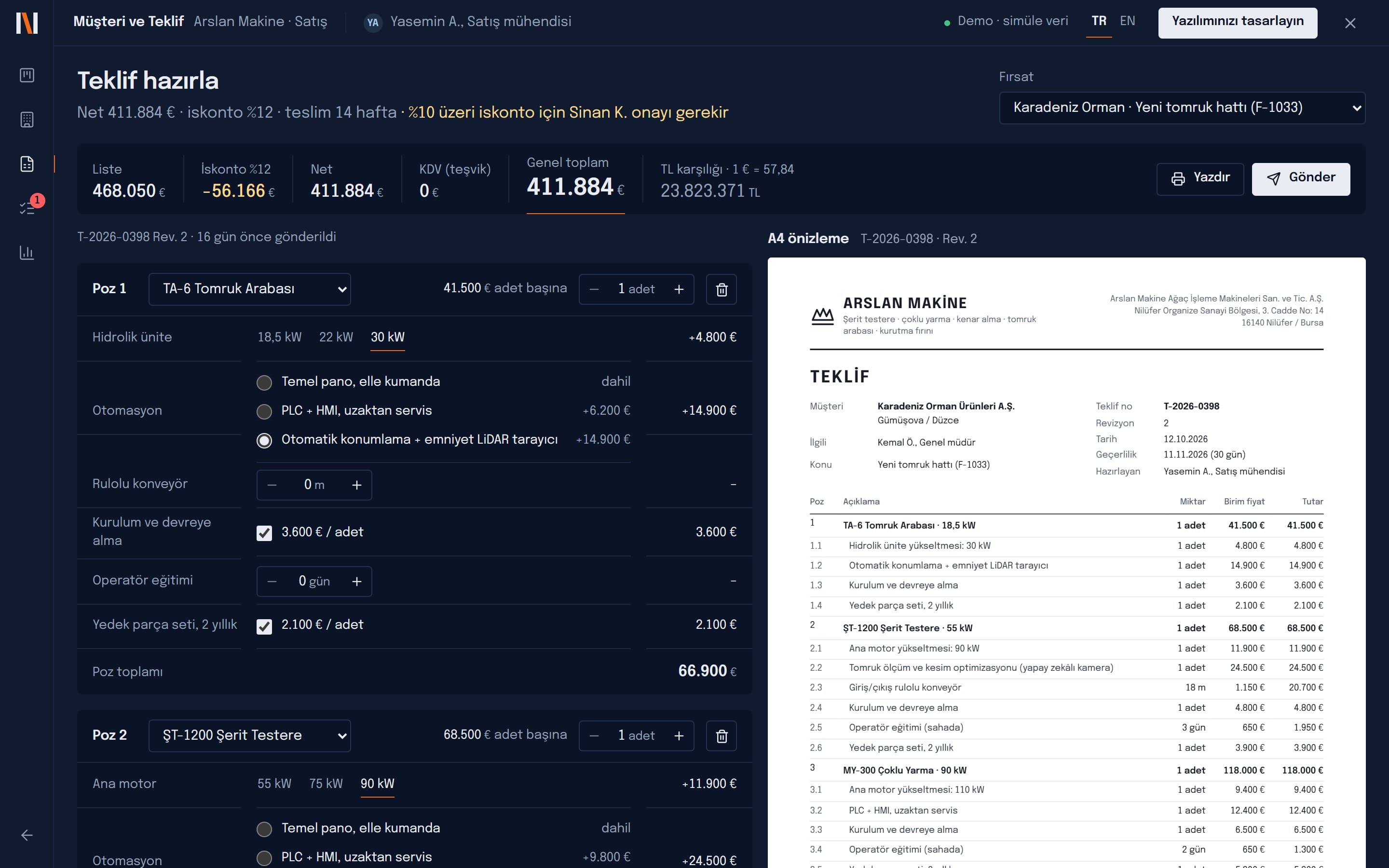Viewport: 1389px width, 868px height.
Task: Decrease Poz 2 quantity with minus
Action: click(x=594, y=736)
